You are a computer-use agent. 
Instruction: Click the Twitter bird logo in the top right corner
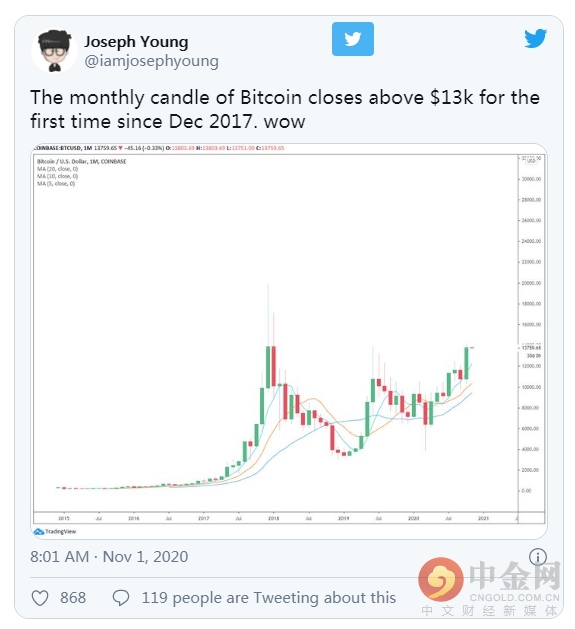point(535,38)
